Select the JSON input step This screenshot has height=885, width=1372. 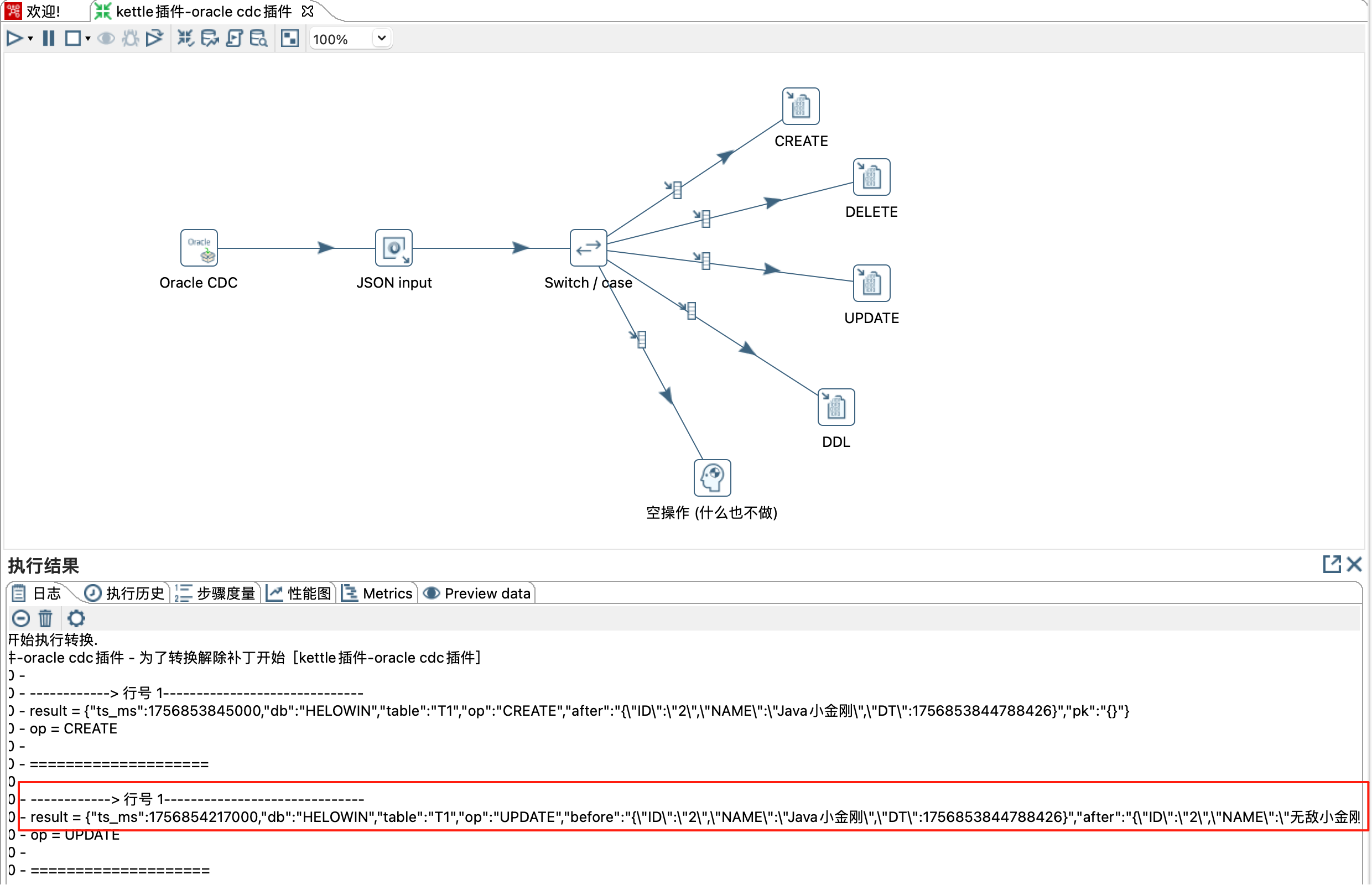pos(394,248)
